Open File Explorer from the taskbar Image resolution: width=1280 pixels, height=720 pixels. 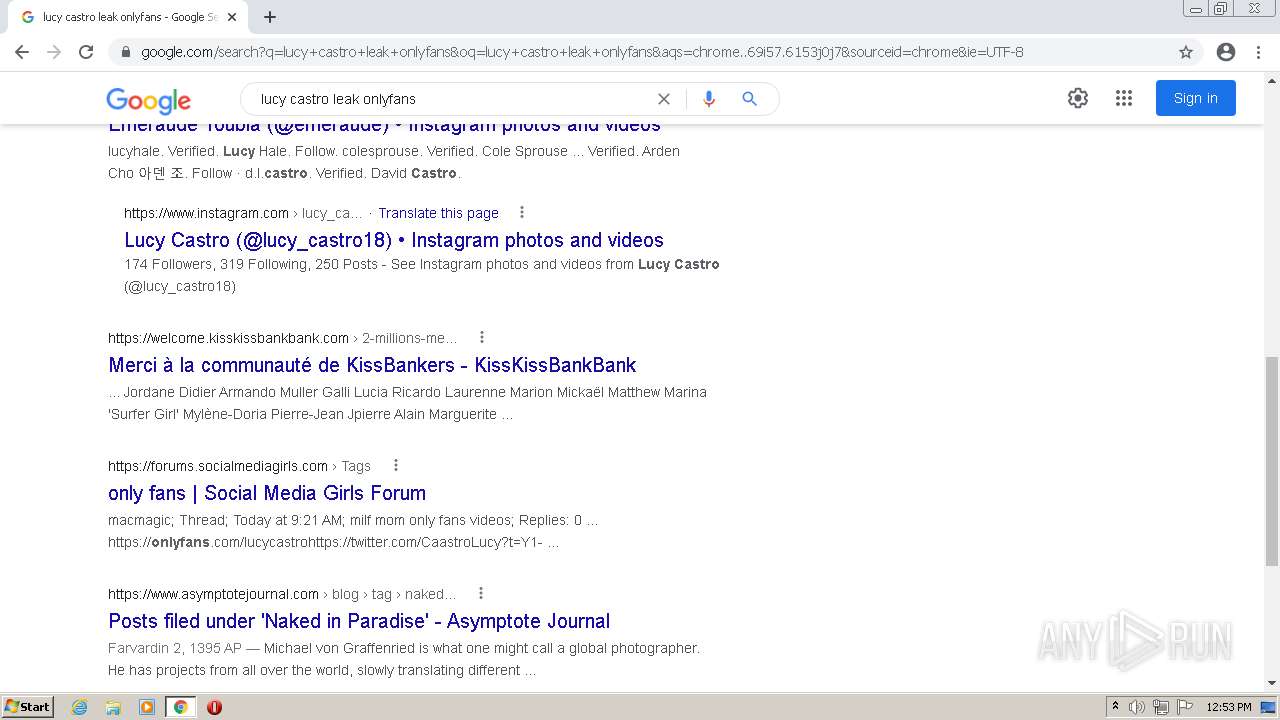pyautogui.click(x=113, y=707)
